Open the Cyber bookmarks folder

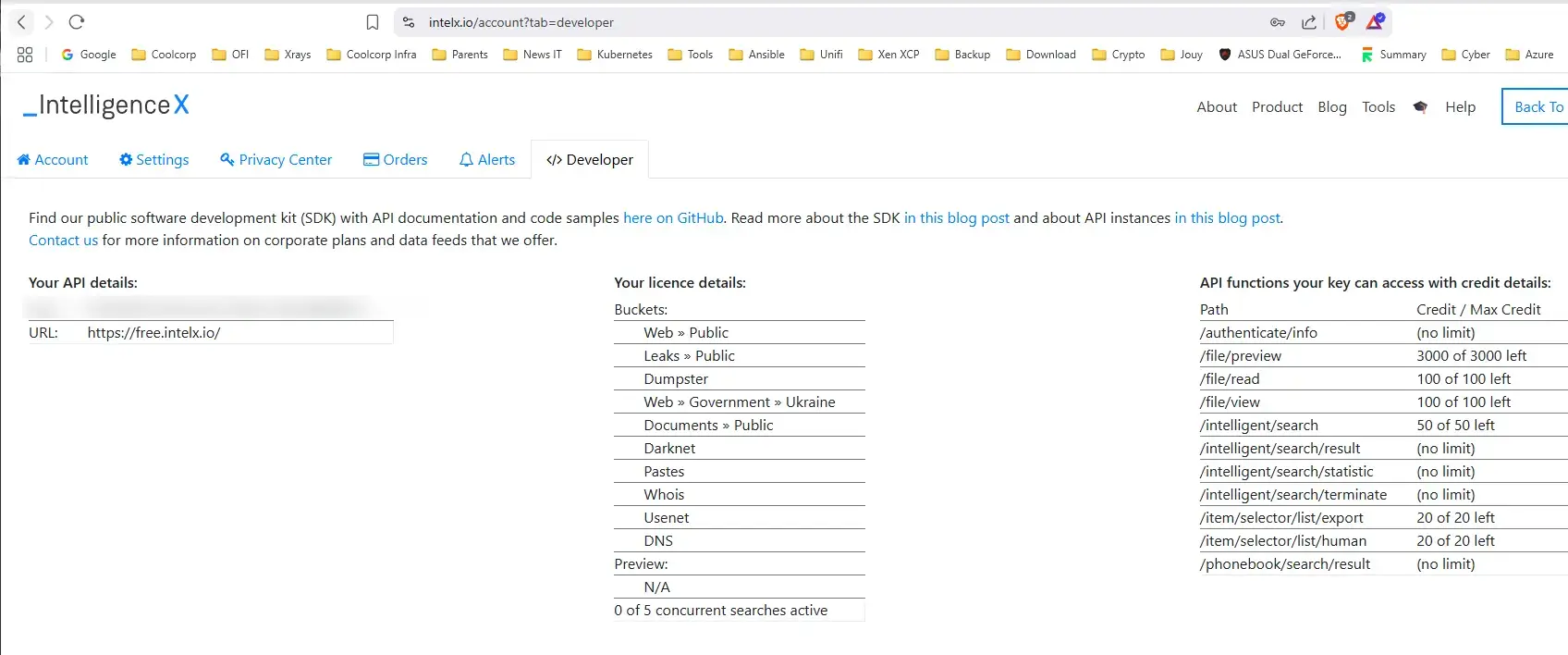(x=1465, y=55)
